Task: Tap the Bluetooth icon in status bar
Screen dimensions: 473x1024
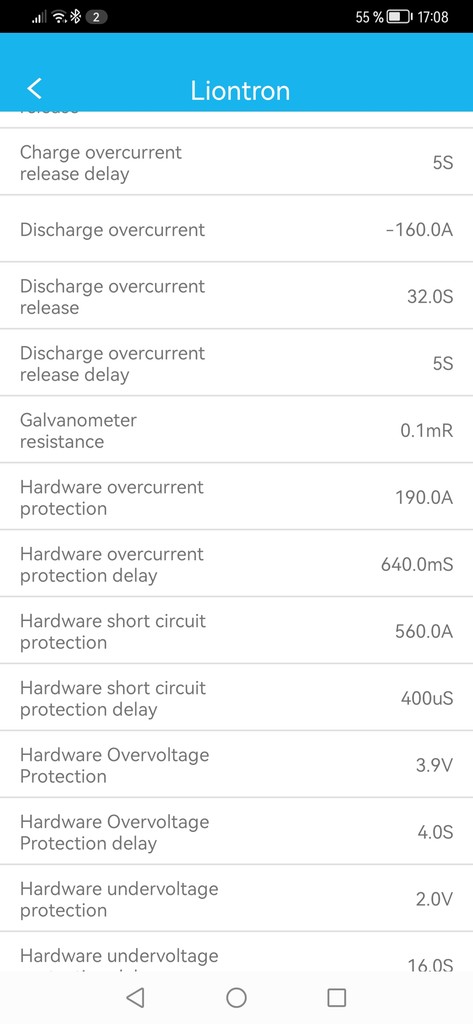Action: click(x=75, y=16)
